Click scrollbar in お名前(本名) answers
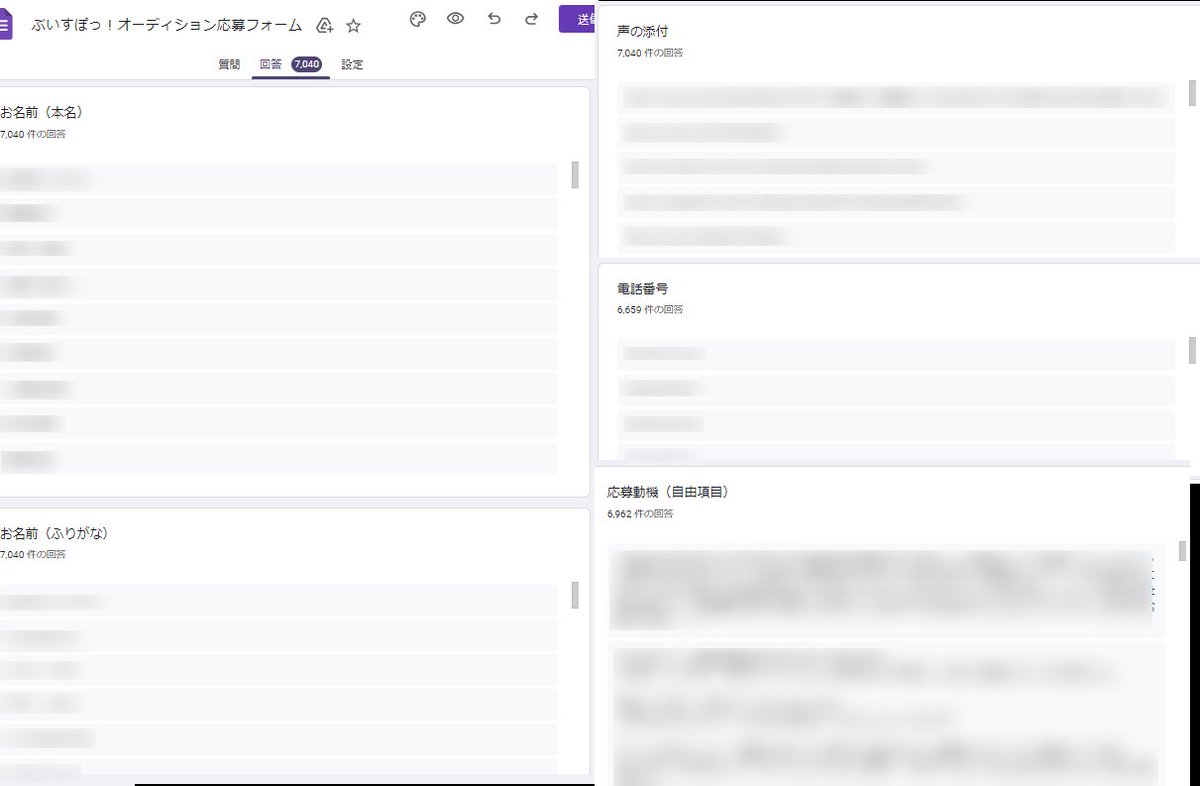 (x=575, y=174)
